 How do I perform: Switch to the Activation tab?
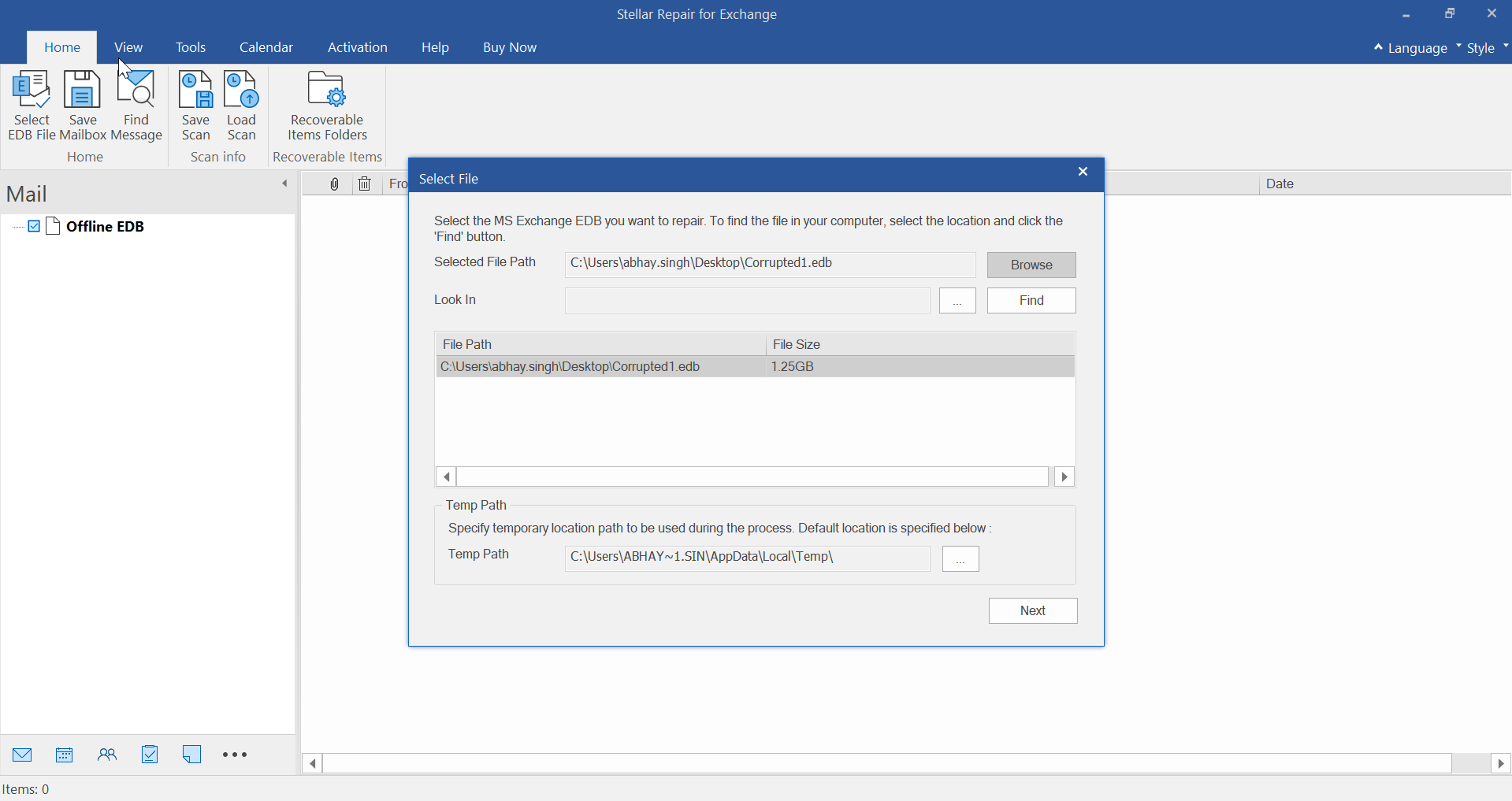pos(357,47)
